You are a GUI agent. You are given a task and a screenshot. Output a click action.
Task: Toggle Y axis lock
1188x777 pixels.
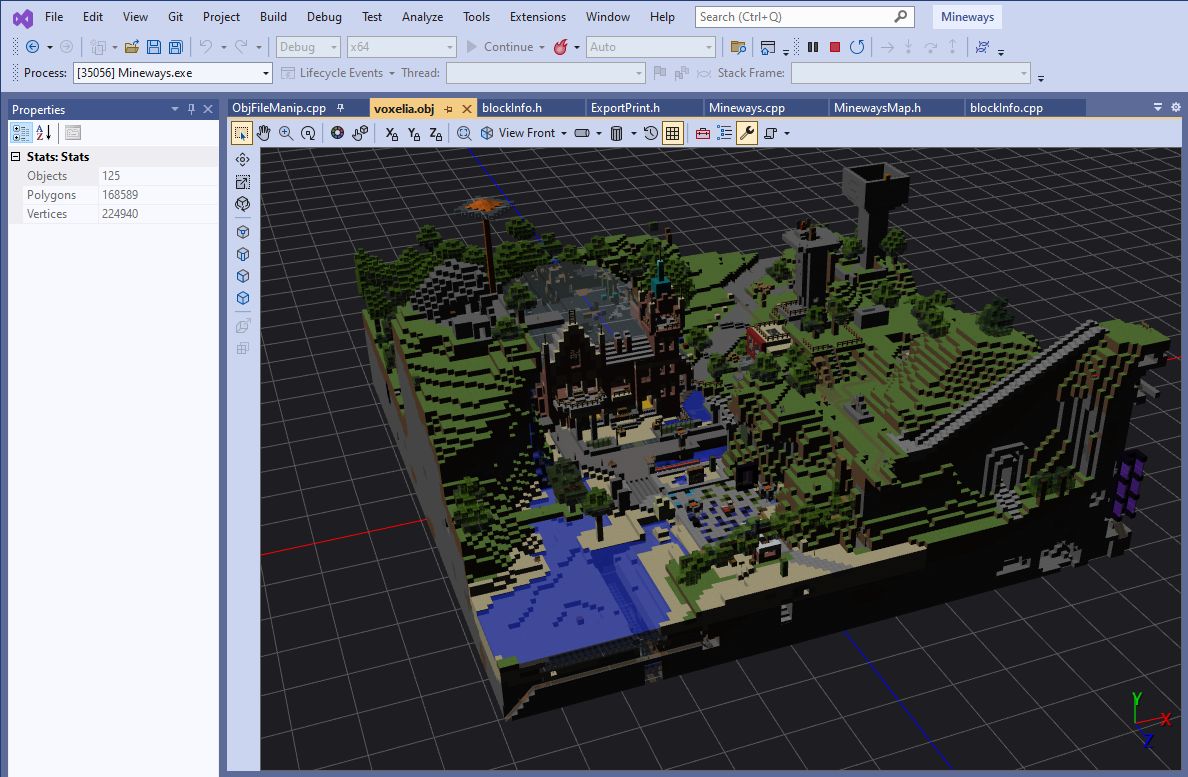[414, 133]
